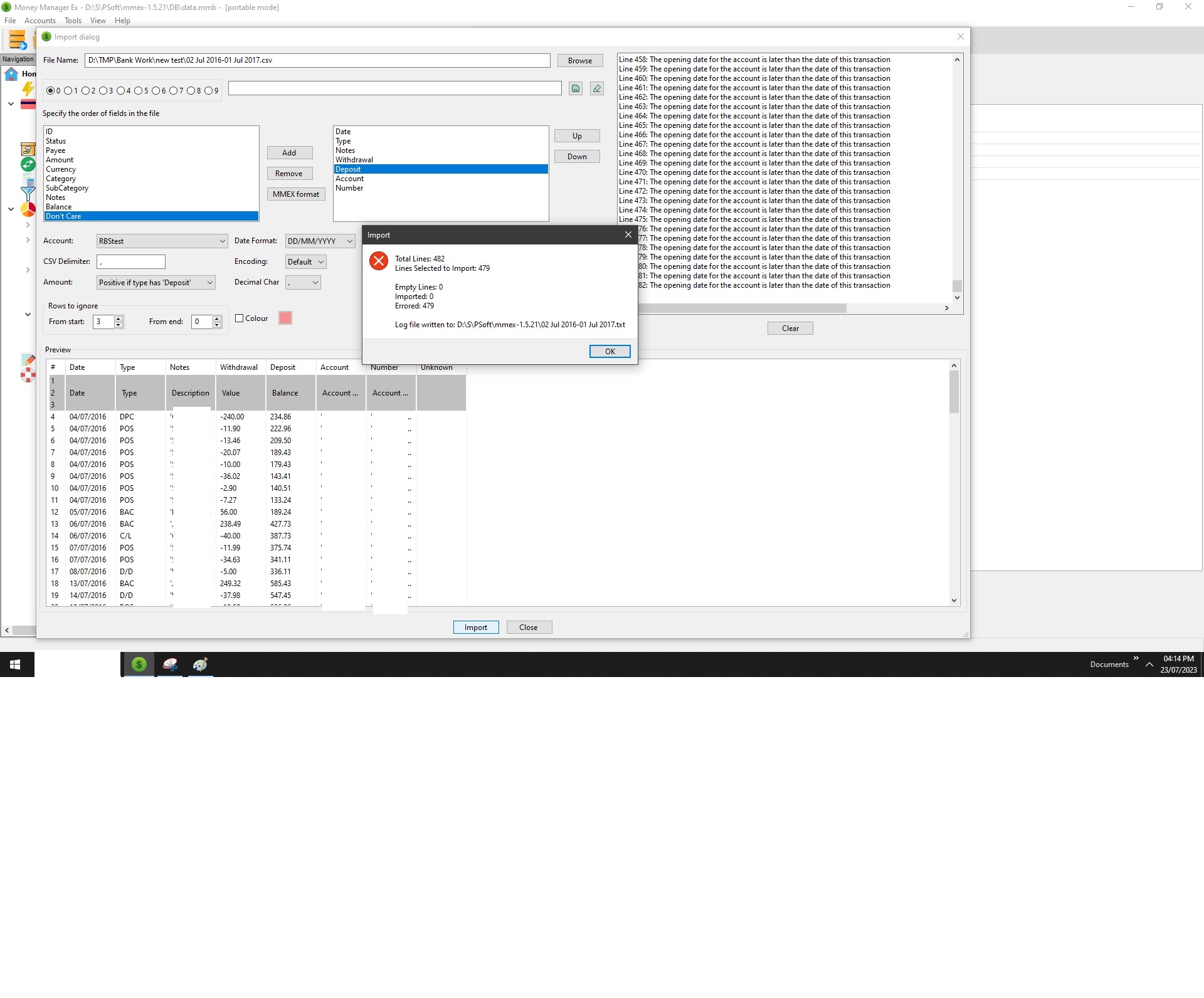
Task: Open reports via the pie chart icon
Action: coord(28,209)
